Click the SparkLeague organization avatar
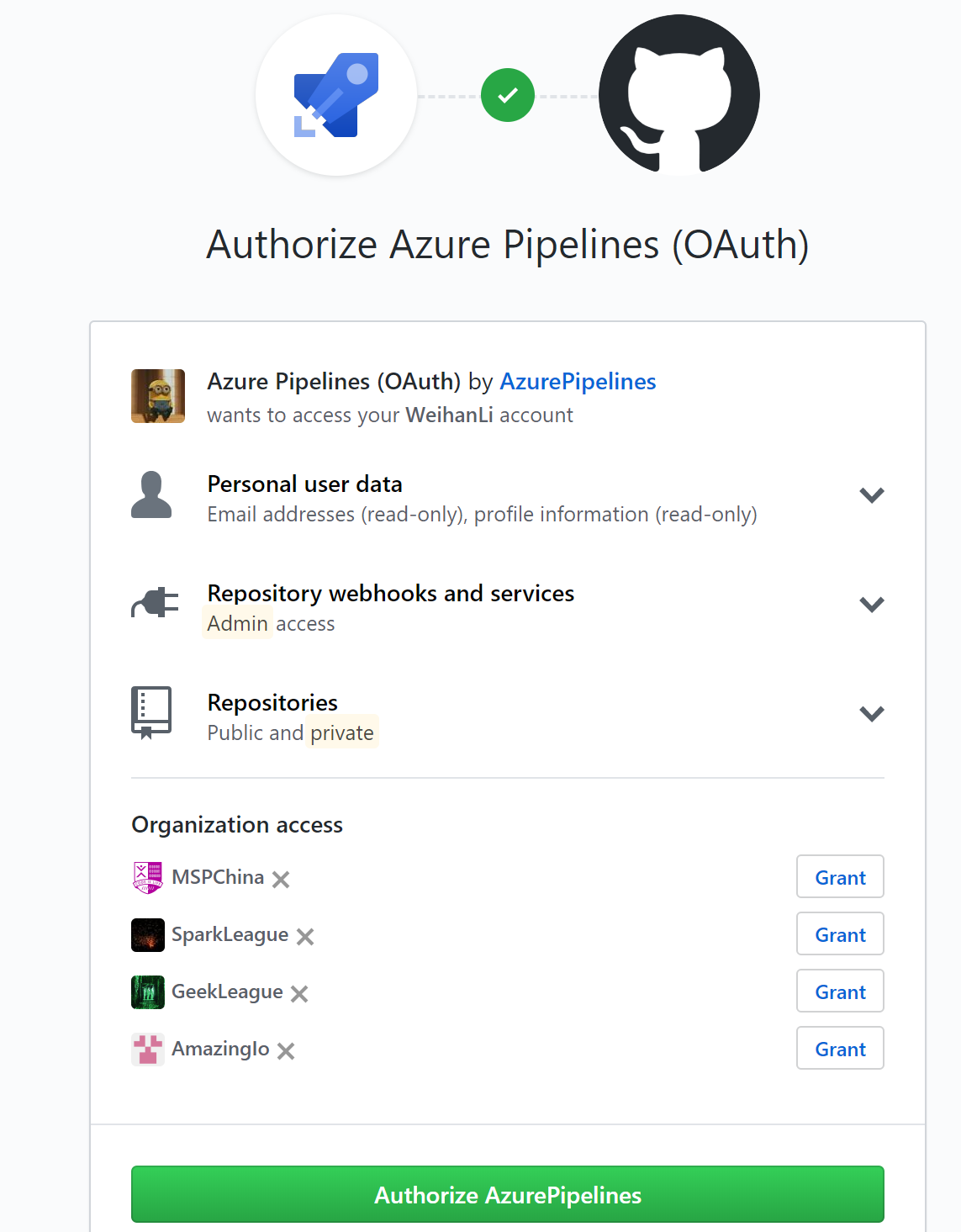The width and height of the screenshot is (961, 1232). [x=148, y=934]
